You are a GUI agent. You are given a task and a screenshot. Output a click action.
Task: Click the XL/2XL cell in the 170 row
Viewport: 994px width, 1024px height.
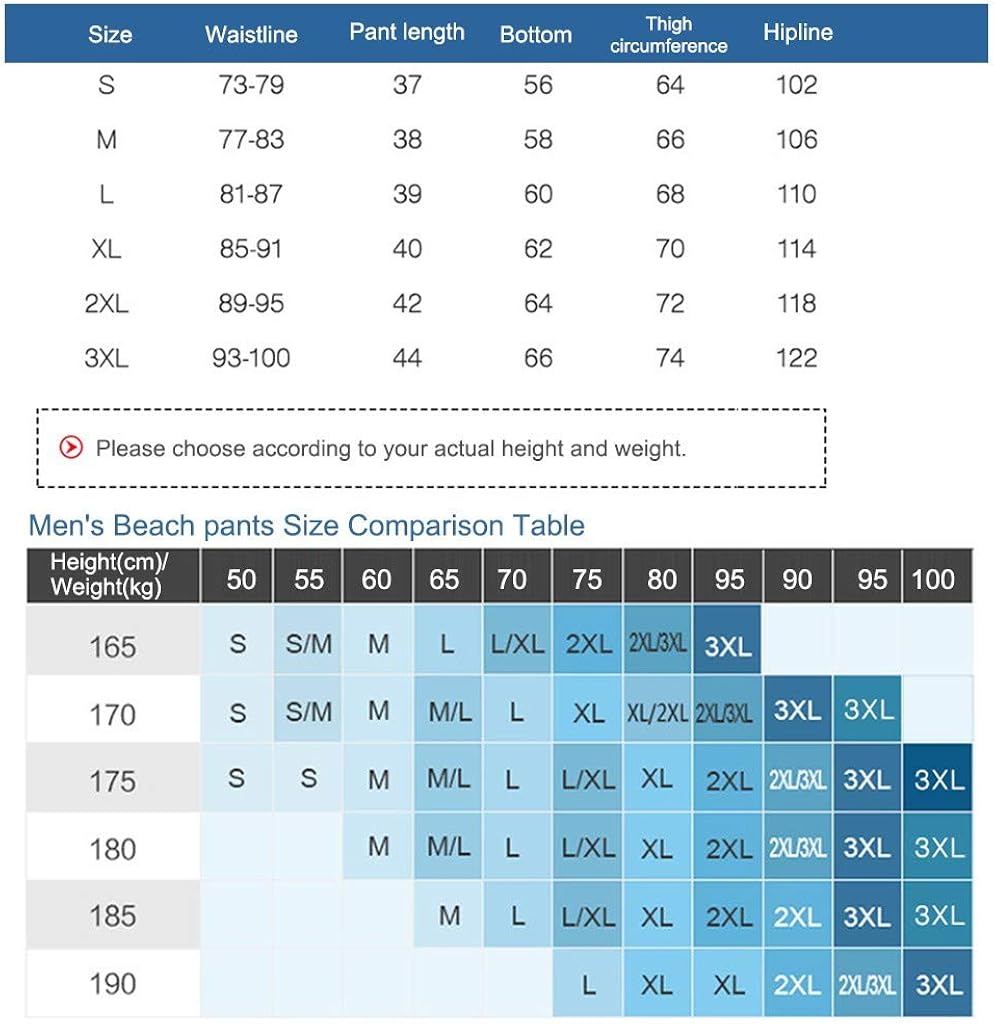click(x=657, y=713)
